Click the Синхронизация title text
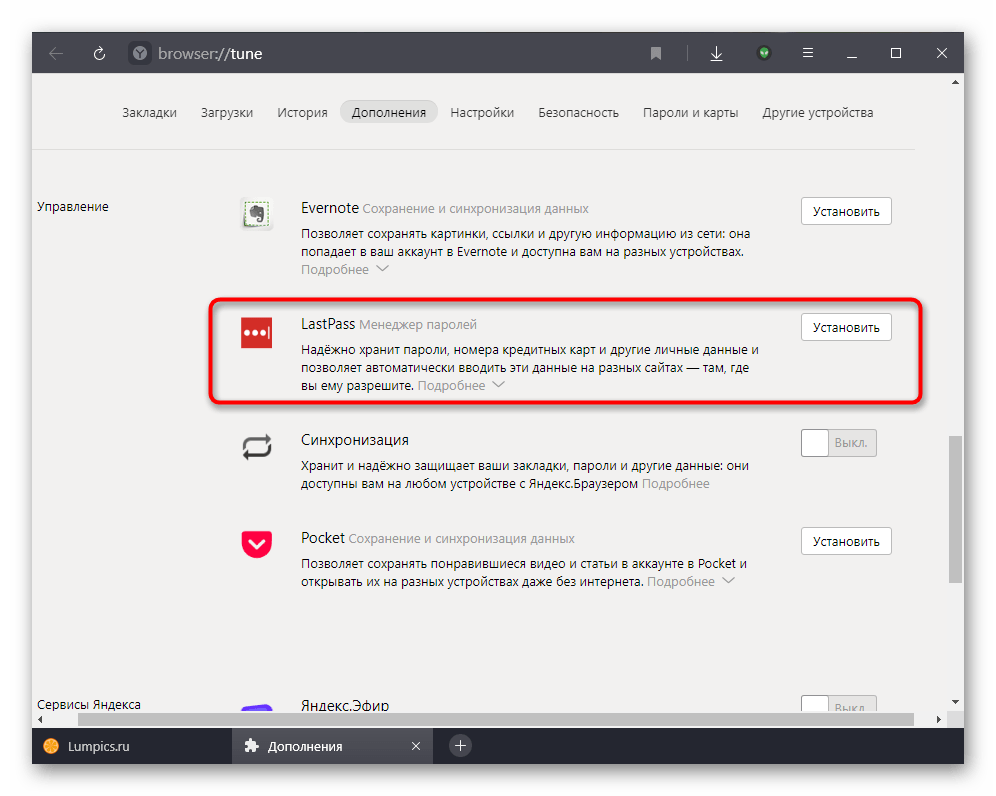Screen dimensions: 996x796 pyautogui.click(x=354, y=440)
